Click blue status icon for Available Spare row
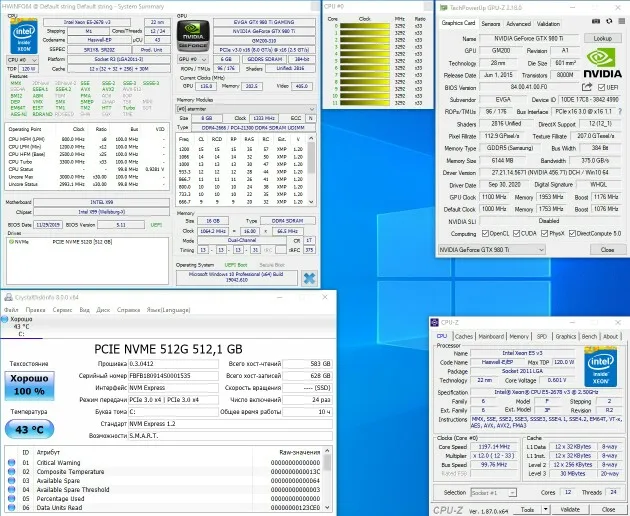 click(x=12, y=481)
